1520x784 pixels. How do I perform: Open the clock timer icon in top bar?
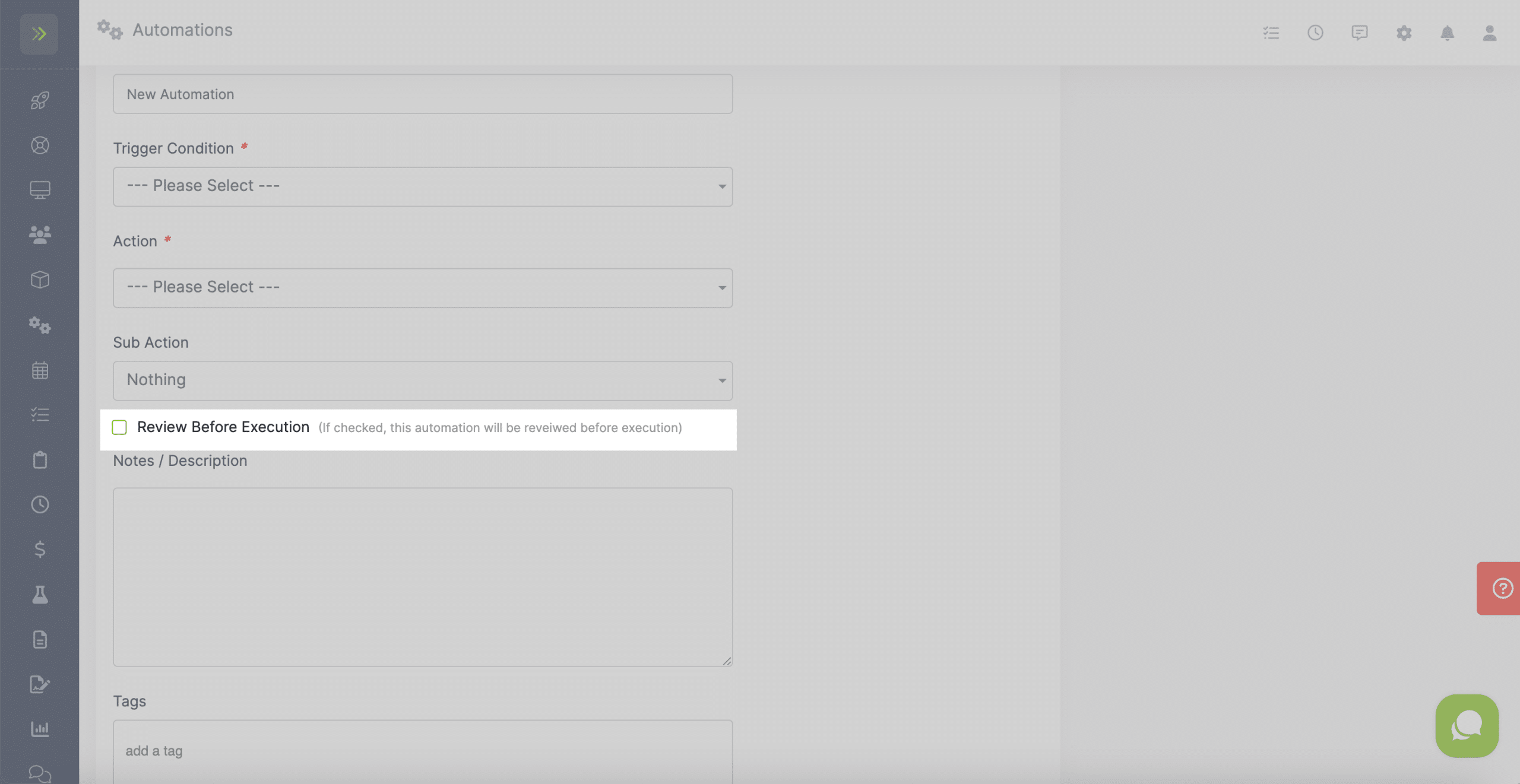pyautogui.click(x=1315, y=33)
